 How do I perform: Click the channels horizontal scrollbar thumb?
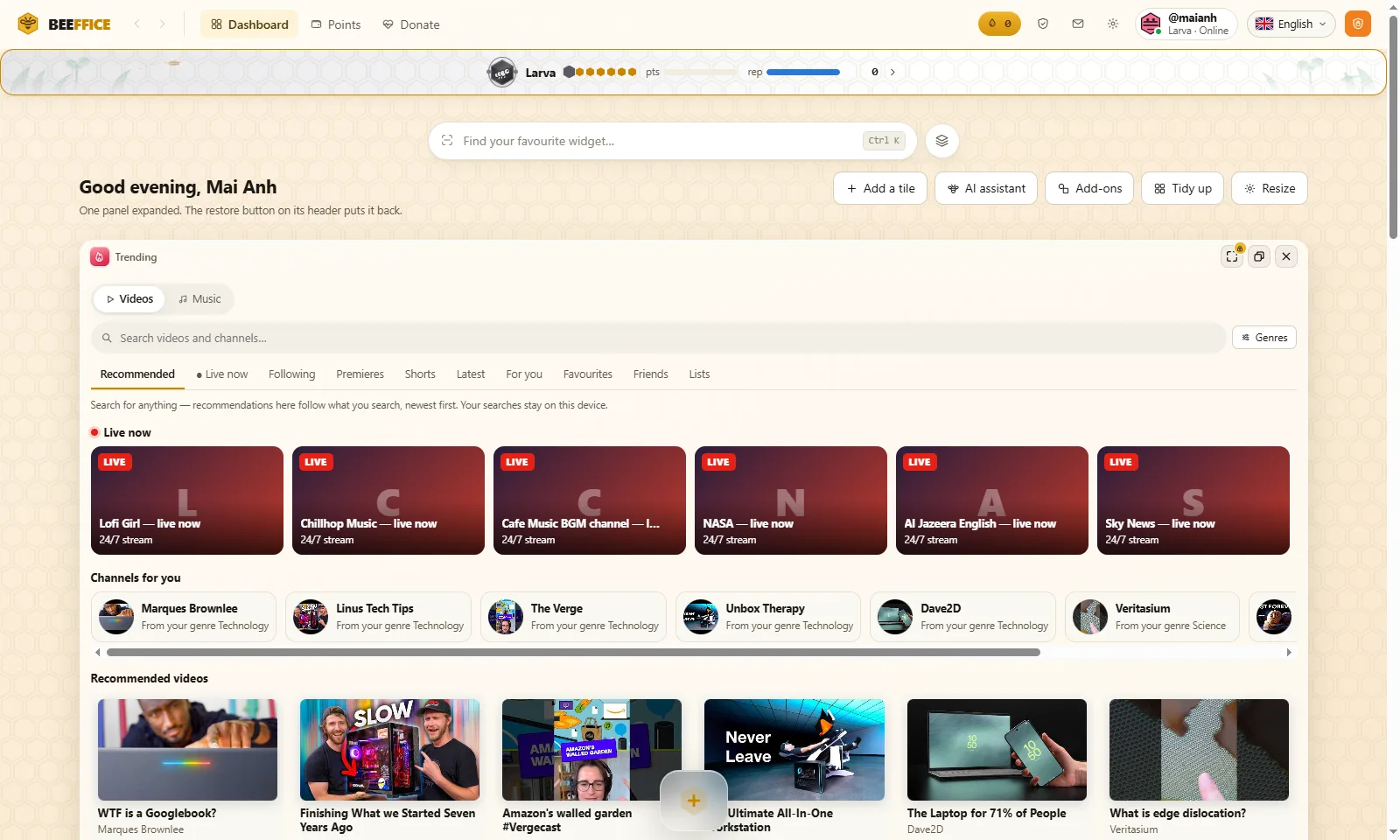[573, 653]
